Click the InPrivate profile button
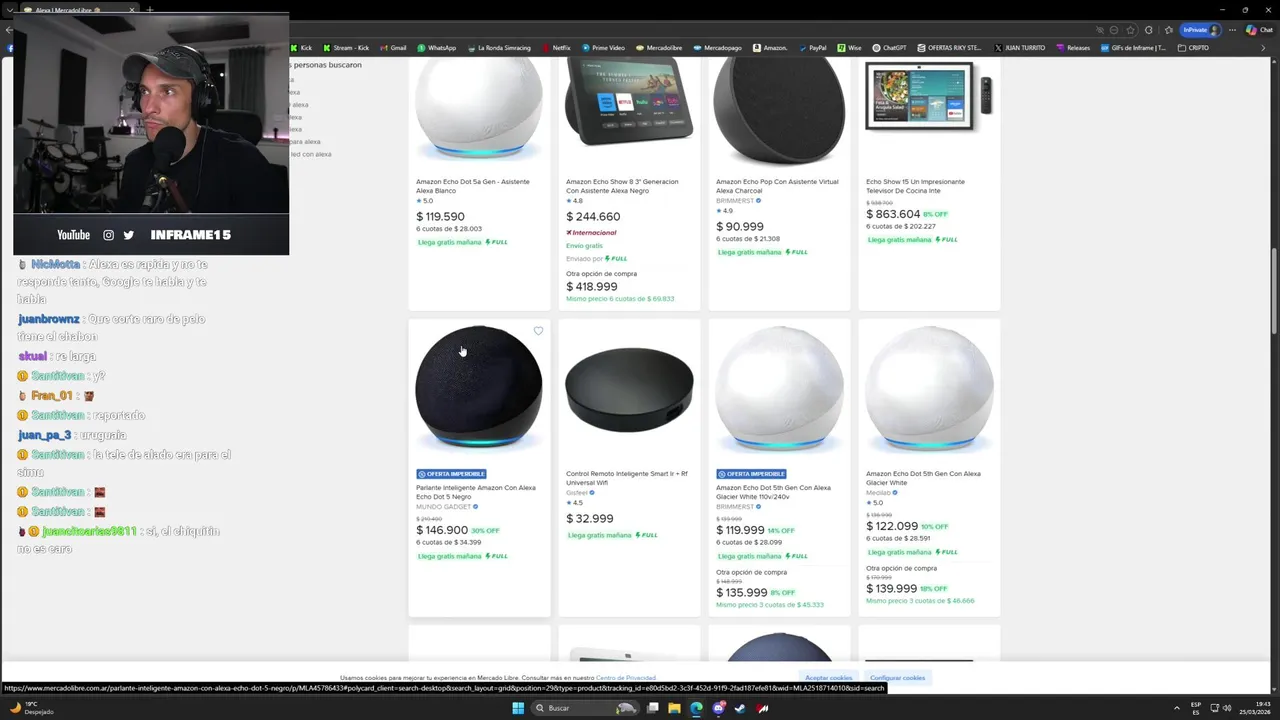The height and width of the screenshot is (720, 1280). 1201,30
